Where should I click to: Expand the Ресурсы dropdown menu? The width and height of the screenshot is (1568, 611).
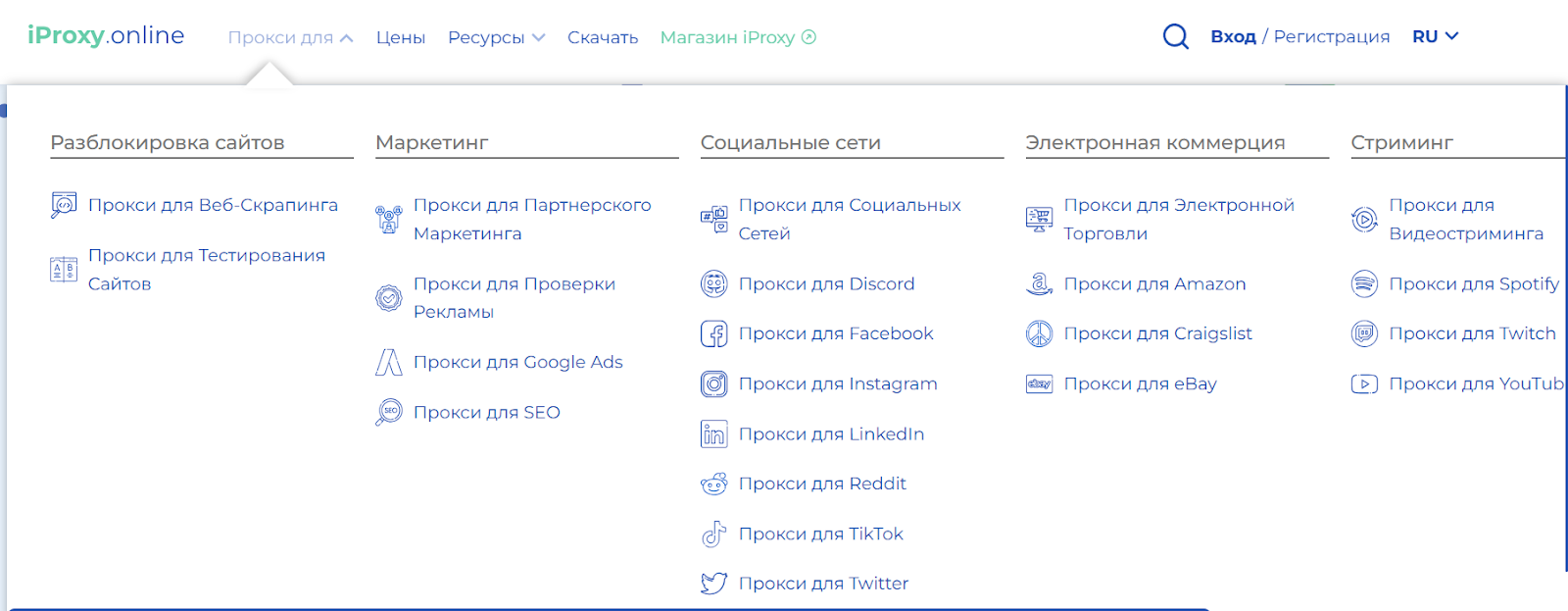coord(496,38)
